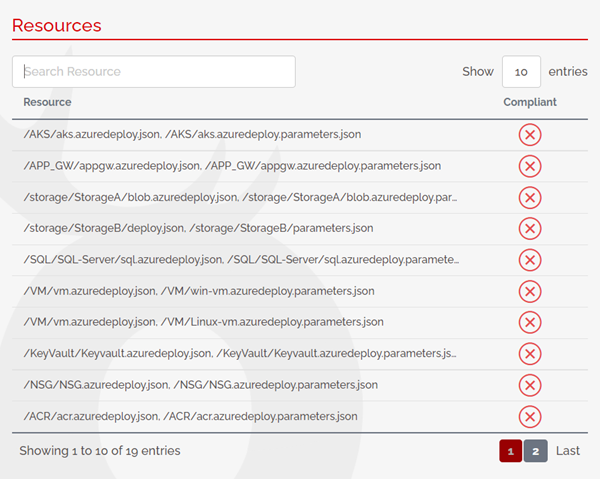Go to pagination page 2
The image size is (600, 479).
[535, 451]
